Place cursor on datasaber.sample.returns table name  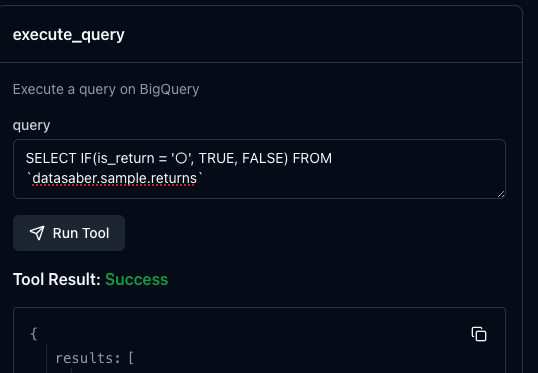pos(115,178)
